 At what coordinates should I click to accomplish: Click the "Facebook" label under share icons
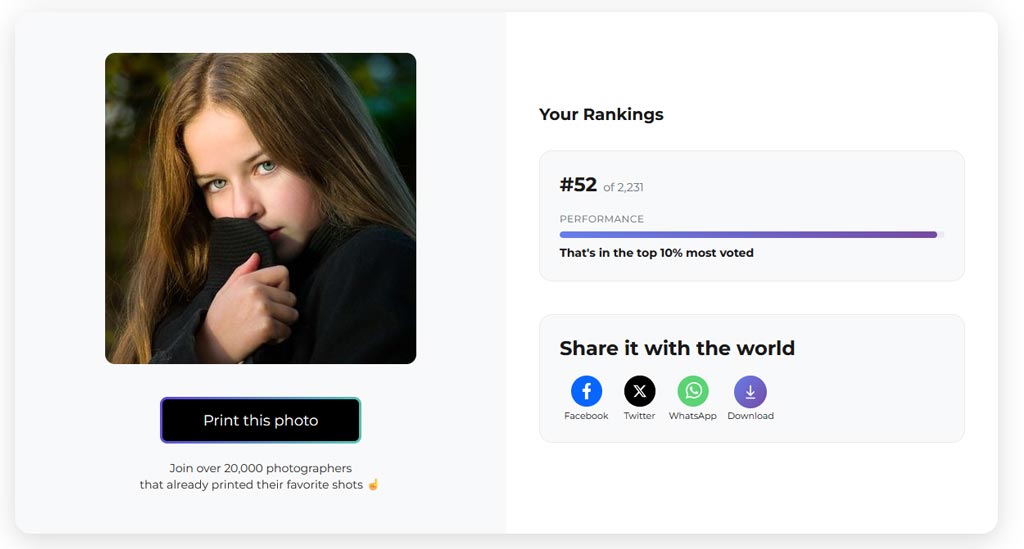586,416
